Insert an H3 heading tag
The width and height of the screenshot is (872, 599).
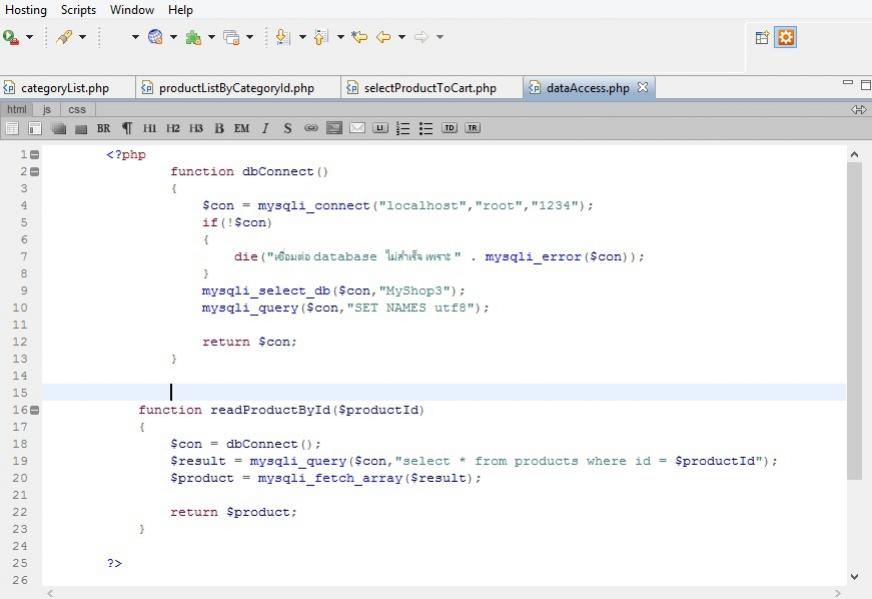click(196, 128)
